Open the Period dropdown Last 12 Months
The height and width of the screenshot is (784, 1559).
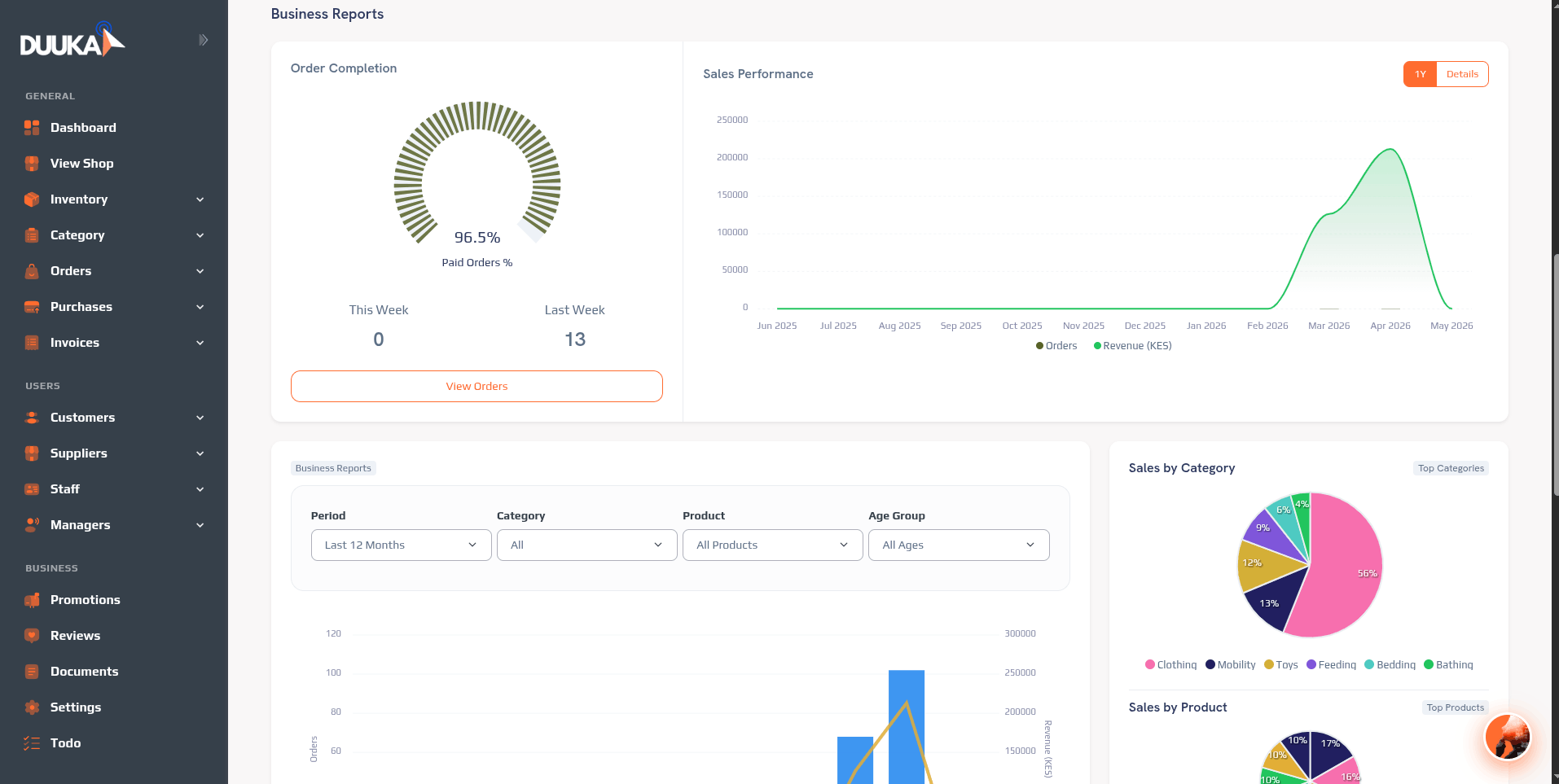click(401, 545)
